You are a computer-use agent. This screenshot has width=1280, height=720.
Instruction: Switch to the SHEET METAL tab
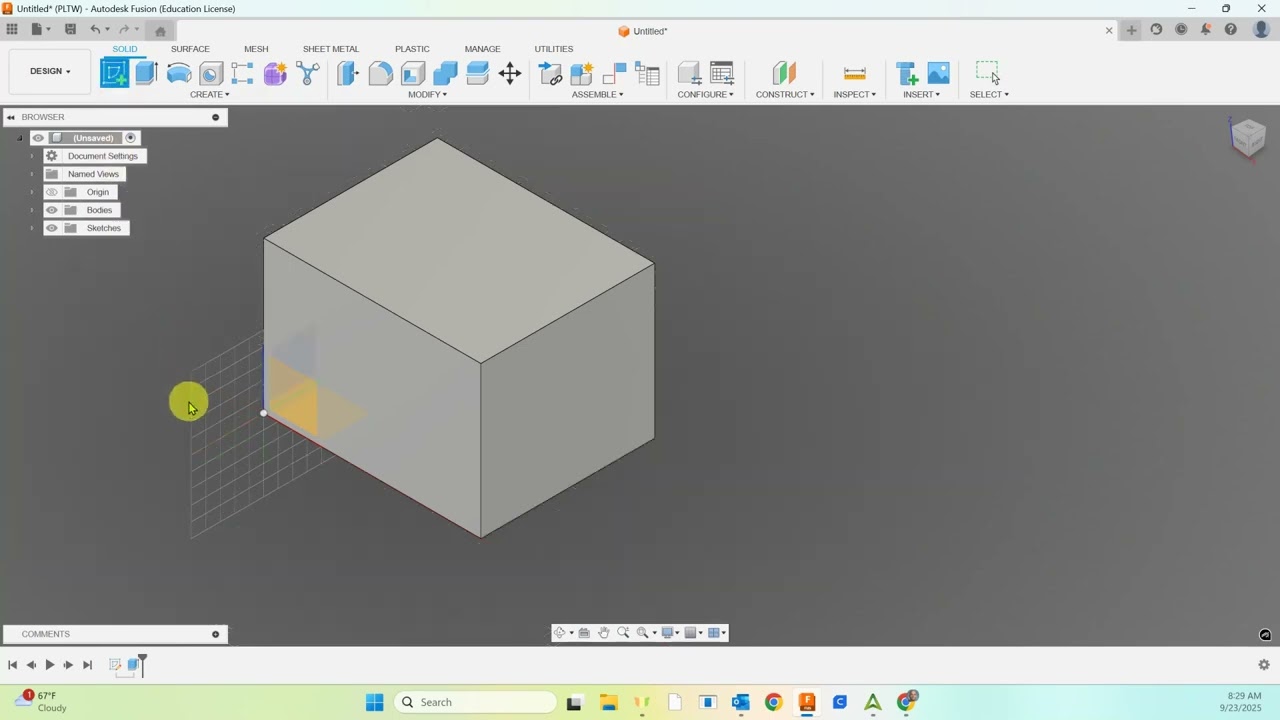[x=331, y=49]
